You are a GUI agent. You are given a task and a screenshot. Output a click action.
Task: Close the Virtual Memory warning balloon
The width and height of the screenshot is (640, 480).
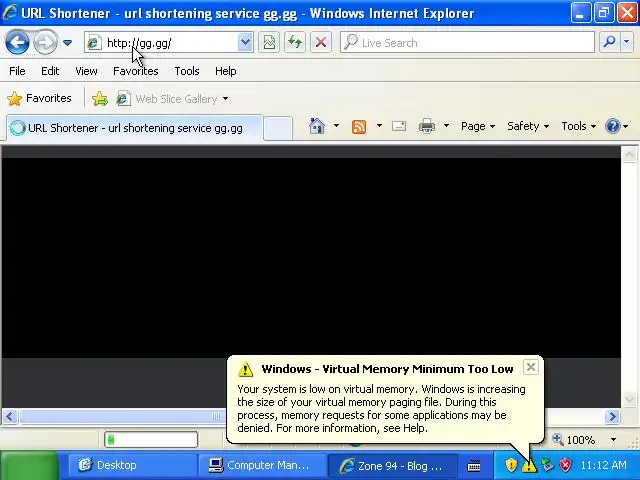(x=531, y=367)
